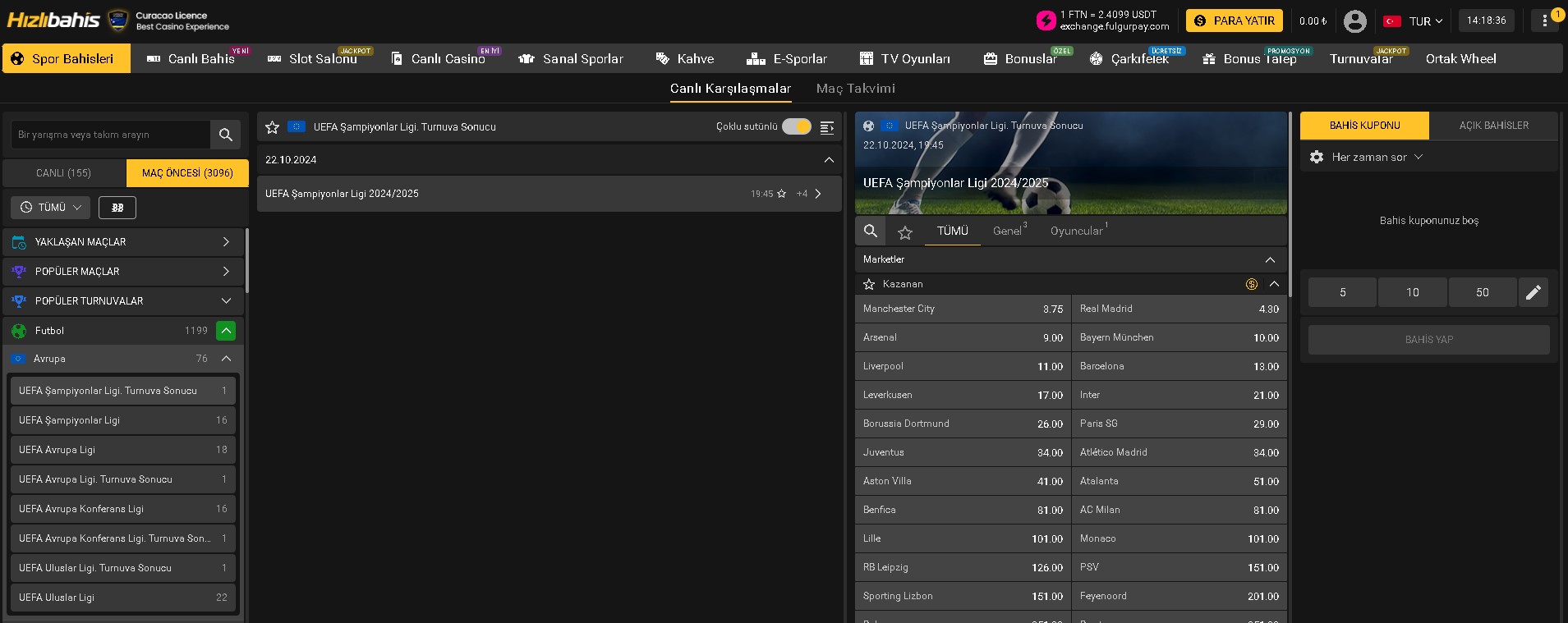The height and width of the screenshot is (623, 1568).
Task: Click the search magnifier next to search field
Action: (x=226, y=135)
